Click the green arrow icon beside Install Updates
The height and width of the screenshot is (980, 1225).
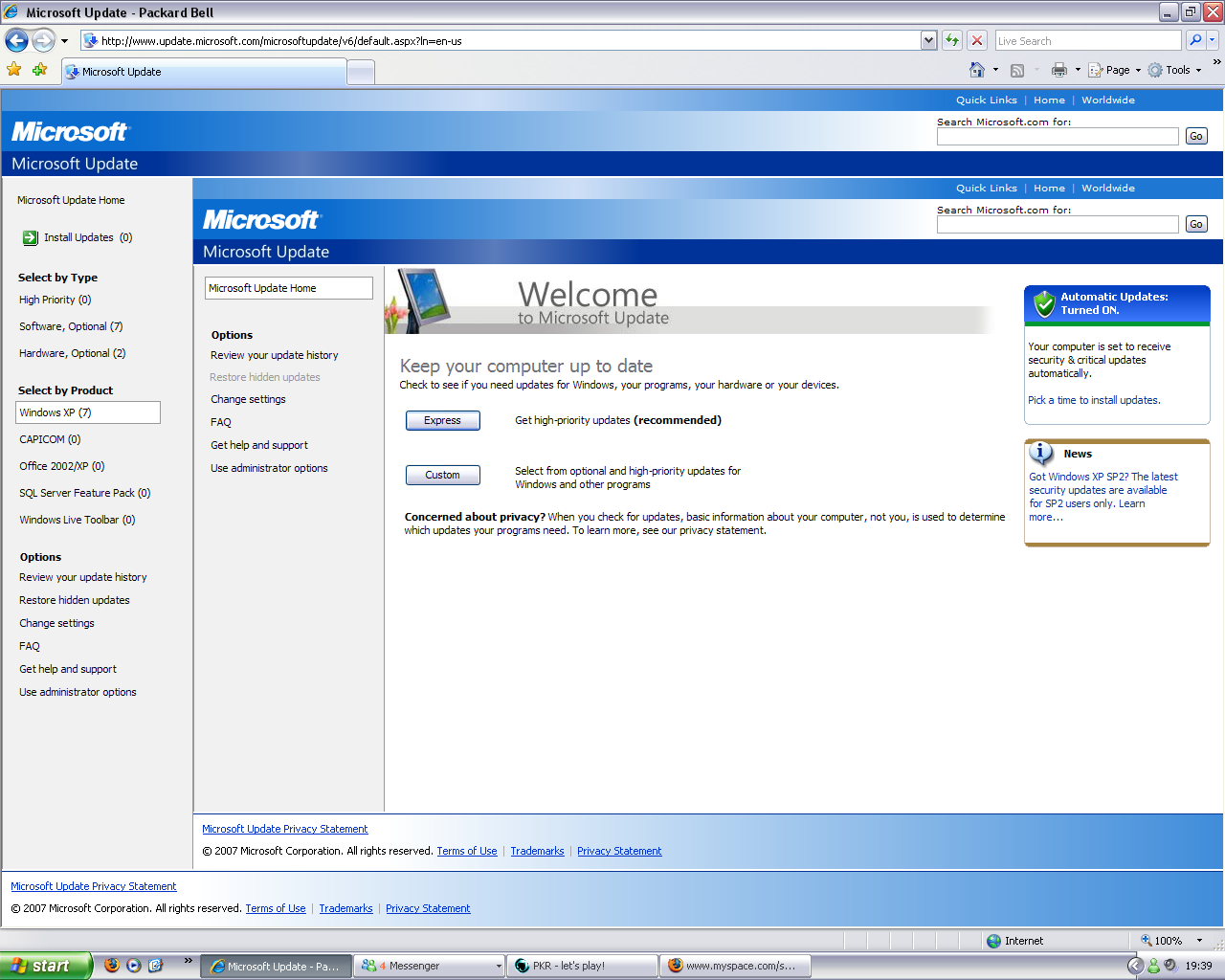pos(31,238)
